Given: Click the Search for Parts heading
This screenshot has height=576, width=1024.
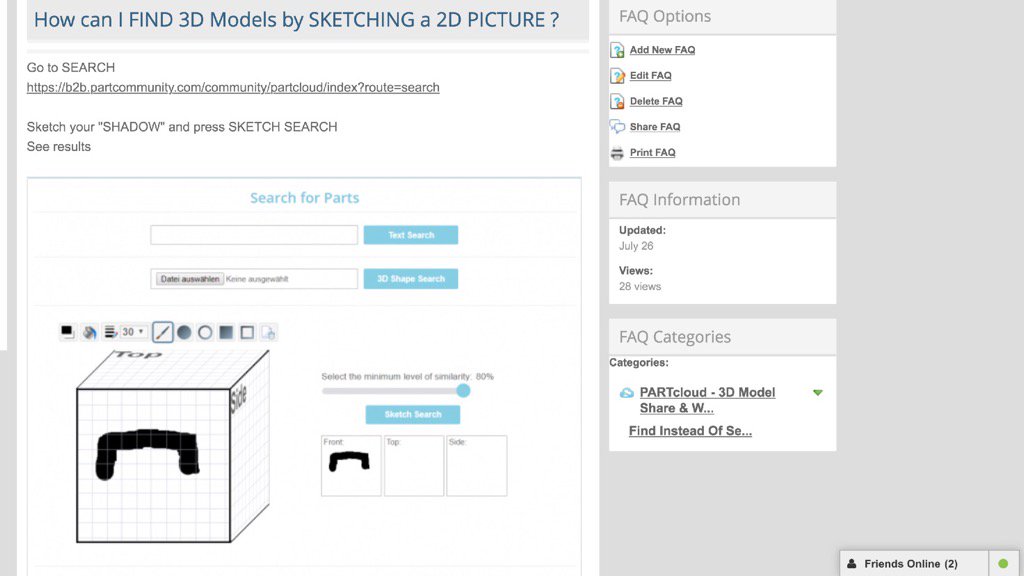Looking at the screenshot, I should pyautogui.click(x=304, y=198).
